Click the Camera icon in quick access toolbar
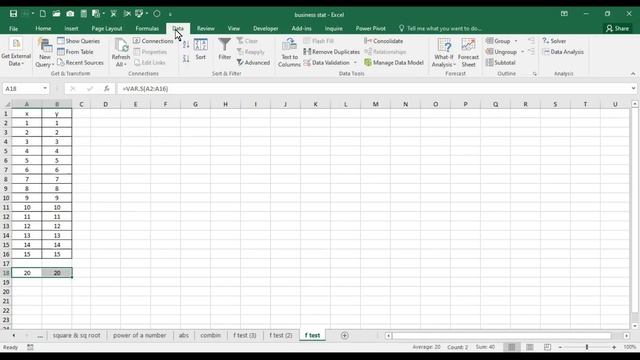 point(70,14)
